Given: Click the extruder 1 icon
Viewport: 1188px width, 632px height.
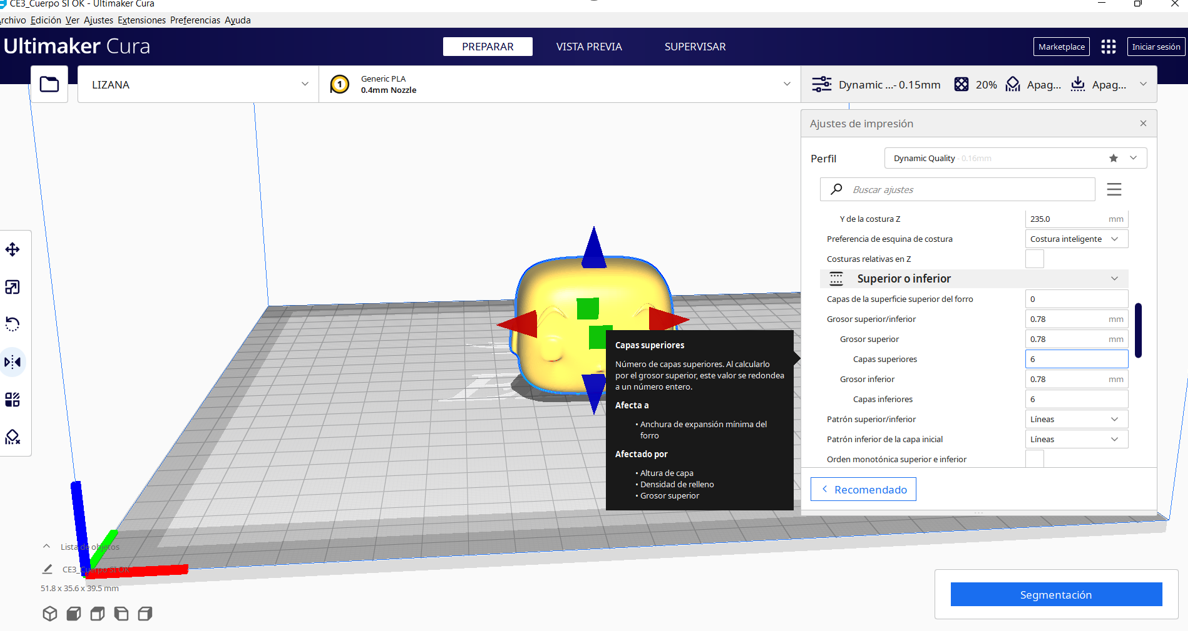Looking at the screenshot, I should (339, 84).
